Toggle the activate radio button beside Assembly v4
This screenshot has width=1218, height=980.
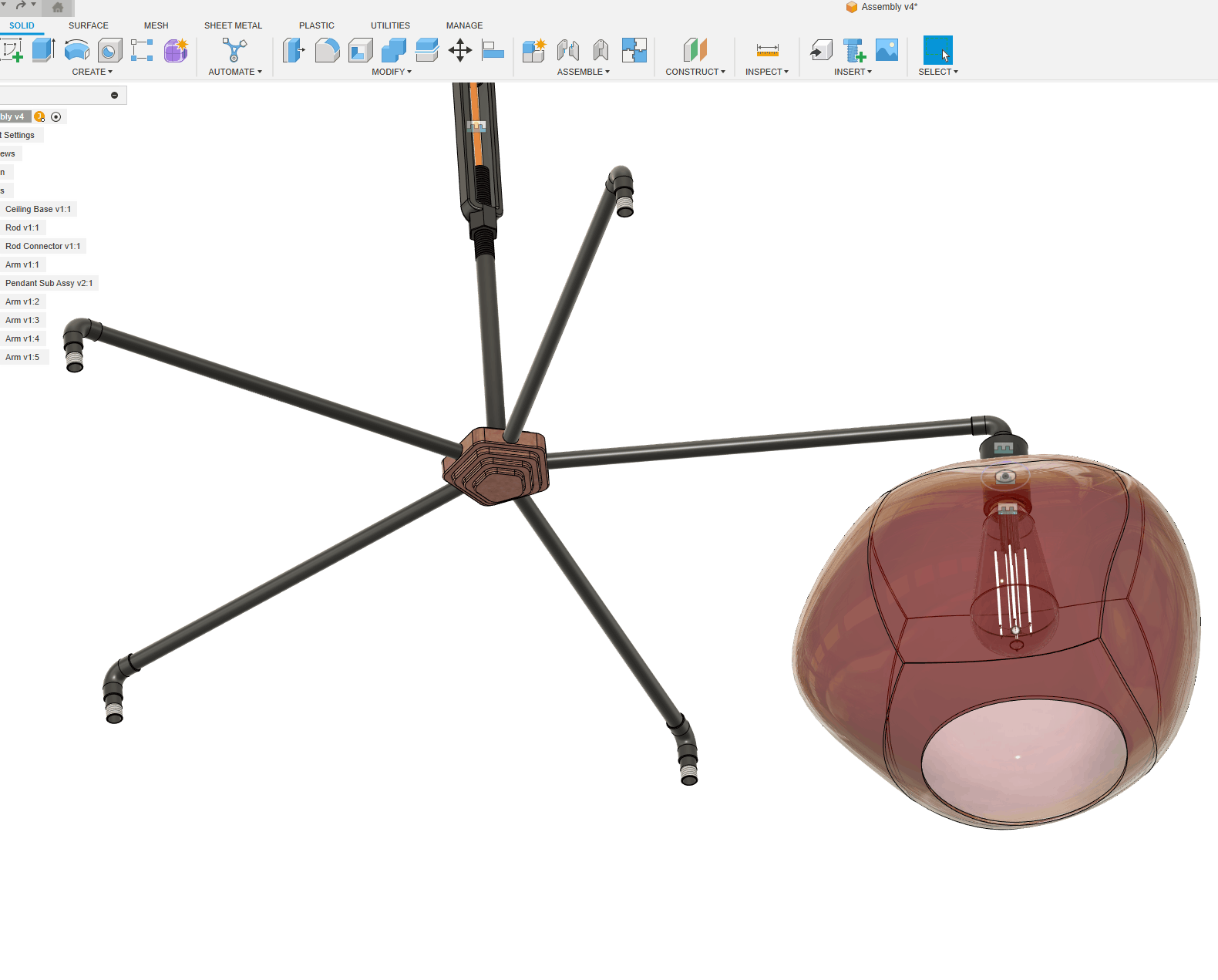click(x=56, y=116)
